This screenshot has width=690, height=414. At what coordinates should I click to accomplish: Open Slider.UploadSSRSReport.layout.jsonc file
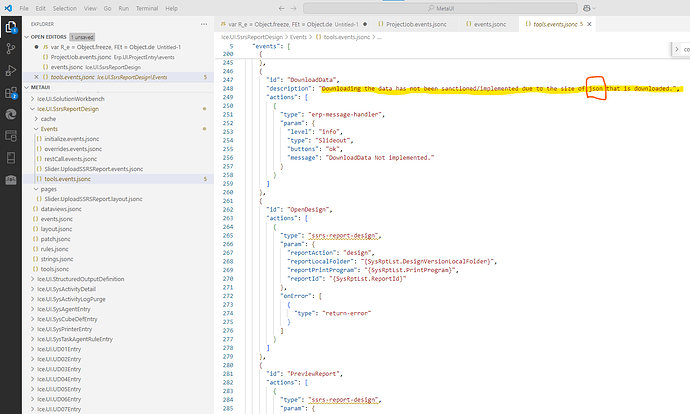point(93,199)
